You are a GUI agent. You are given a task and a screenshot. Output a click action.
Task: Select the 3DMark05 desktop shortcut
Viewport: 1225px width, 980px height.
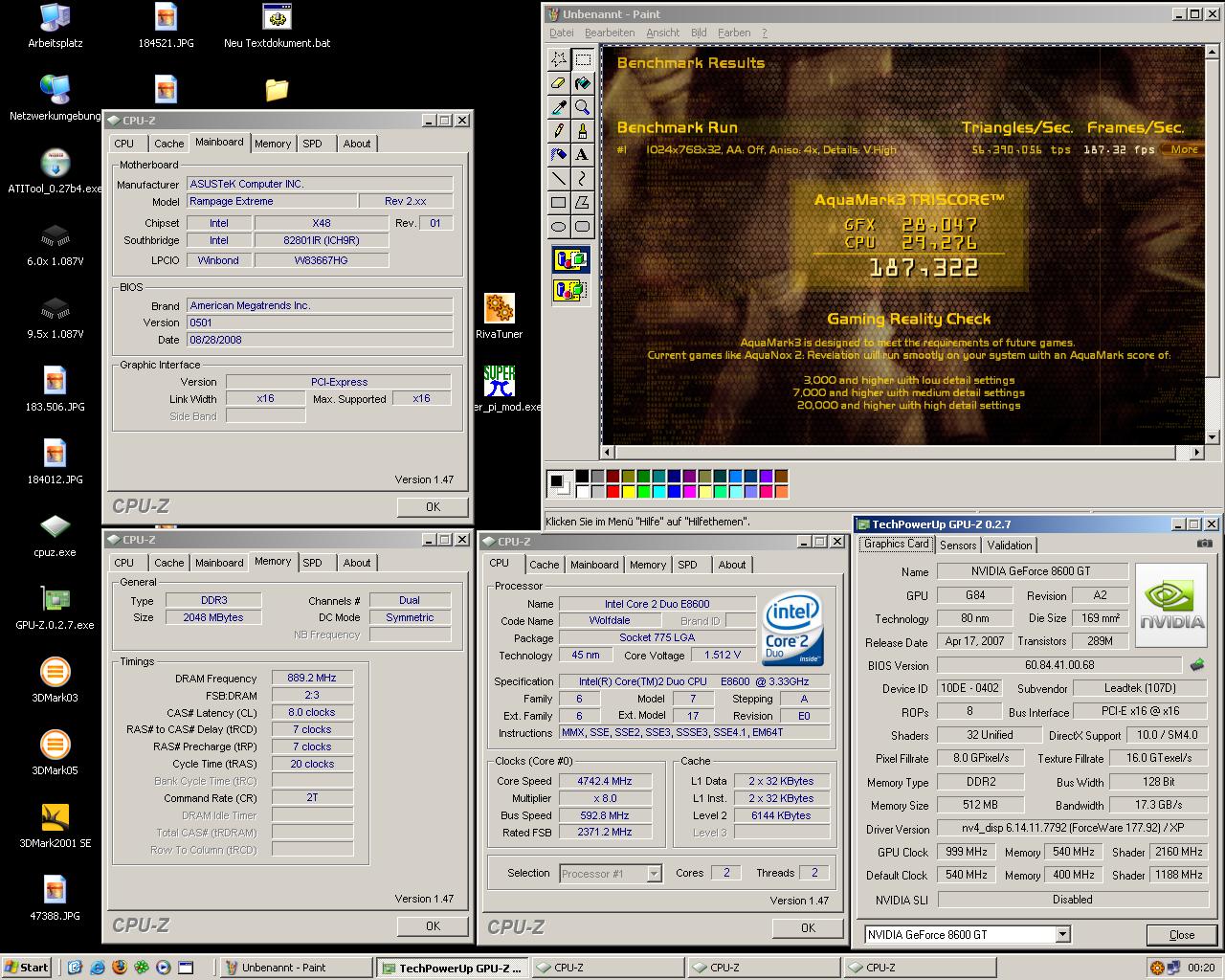pyautogui.click(x=55, y=753)
